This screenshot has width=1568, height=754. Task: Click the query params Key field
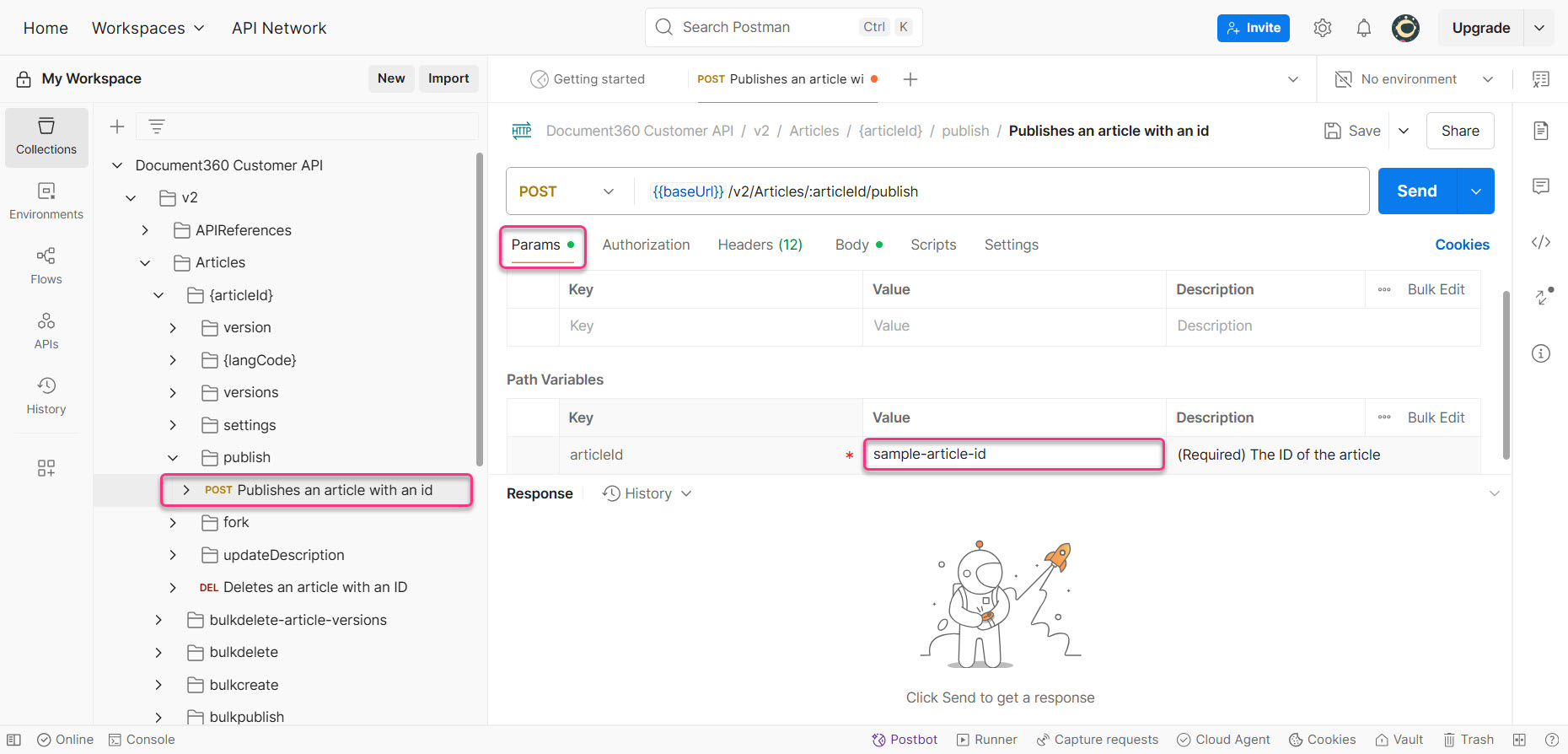pyautogui.click(x=711, y=326)
